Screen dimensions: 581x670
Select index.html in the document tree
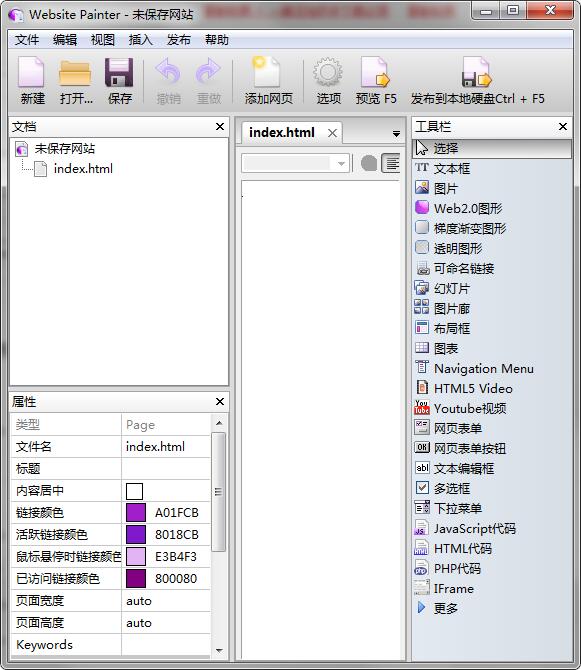click(x=83, y=169)
